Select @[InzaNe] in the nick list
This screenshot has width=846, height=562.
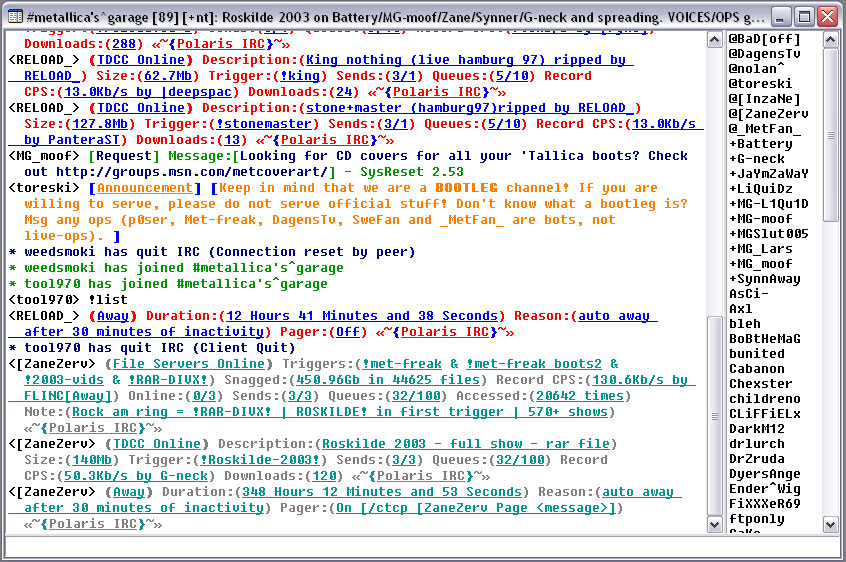click(765, 99)
